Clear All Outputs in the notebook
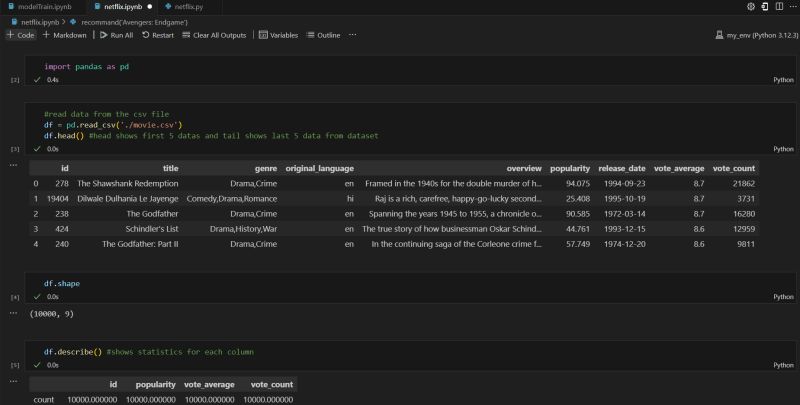This screenshot has width=800, height=405. pyautogui.click(x=213, y=35)
